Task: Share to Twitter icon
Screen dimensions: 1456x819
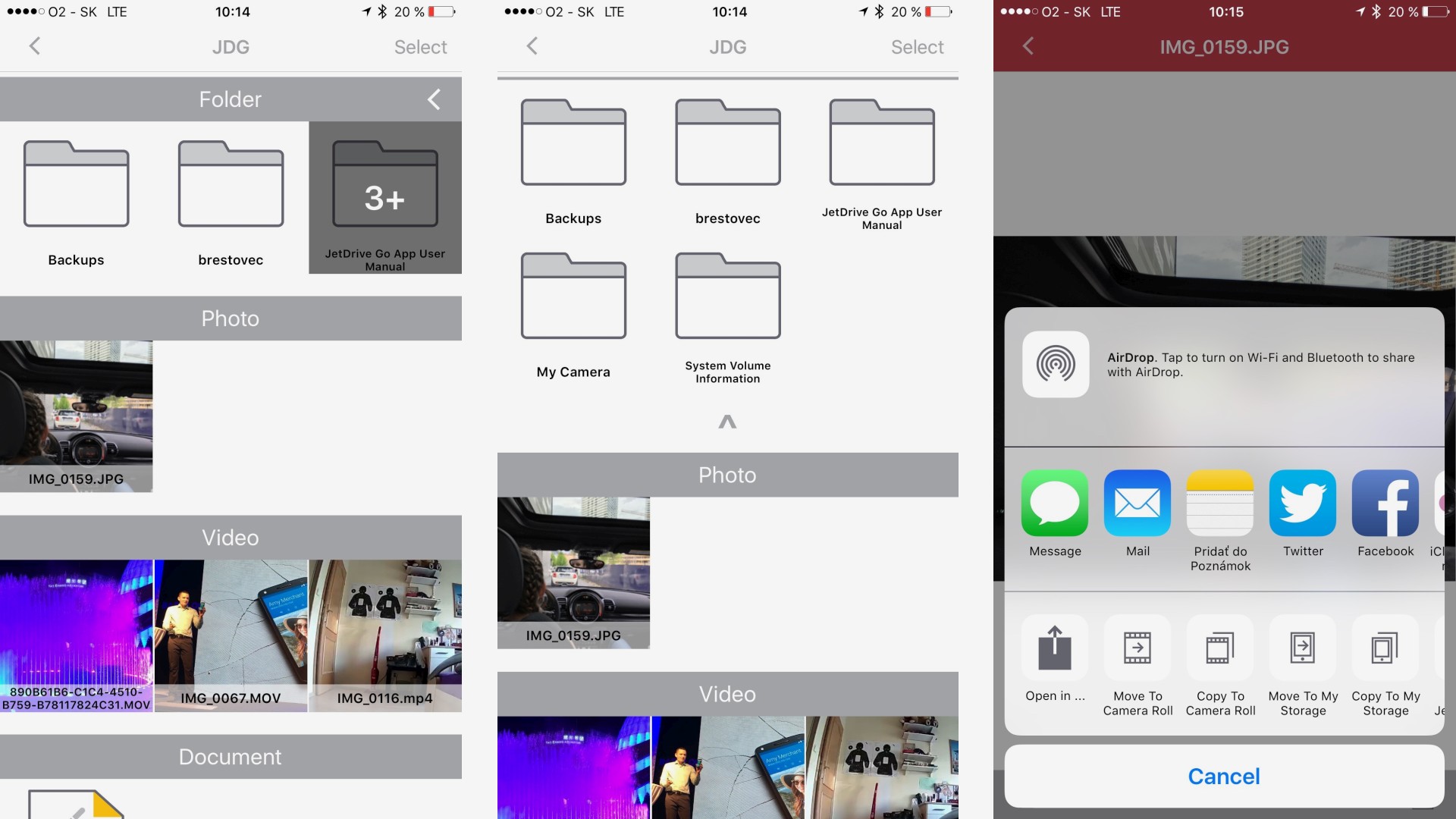Action: coord(1302,504)
